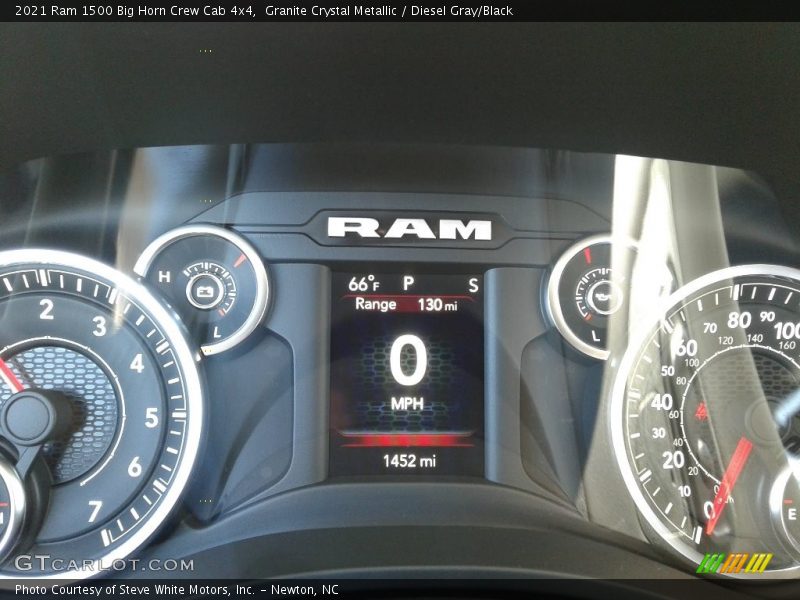Image resolution: width=800 pixels, height=600 pixels.
Task: Click the large 0 speed readout
Action: [408, 361]
